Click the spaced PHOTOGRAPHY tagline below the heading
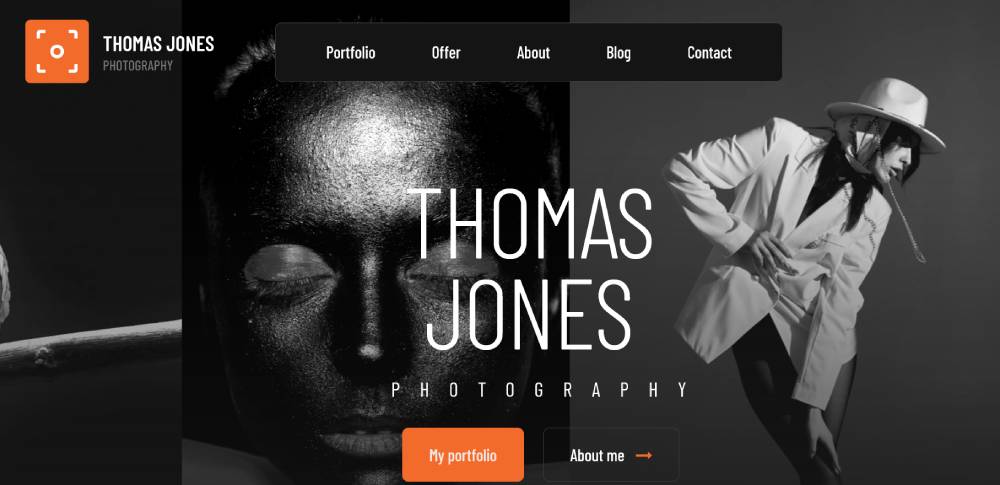Image resolution: width=1000 pixels, height=485 pixels. [540, 390]
